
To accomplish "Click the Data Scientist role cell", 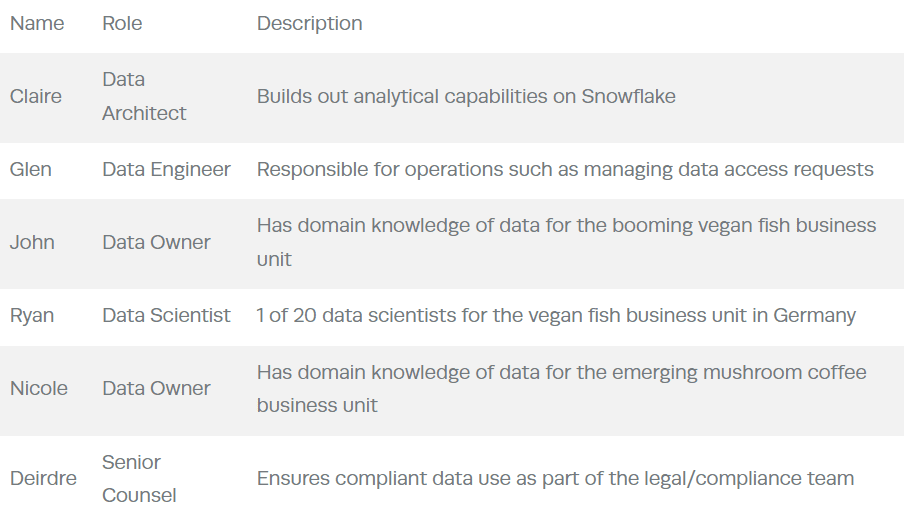I will (x=166, y=316).
